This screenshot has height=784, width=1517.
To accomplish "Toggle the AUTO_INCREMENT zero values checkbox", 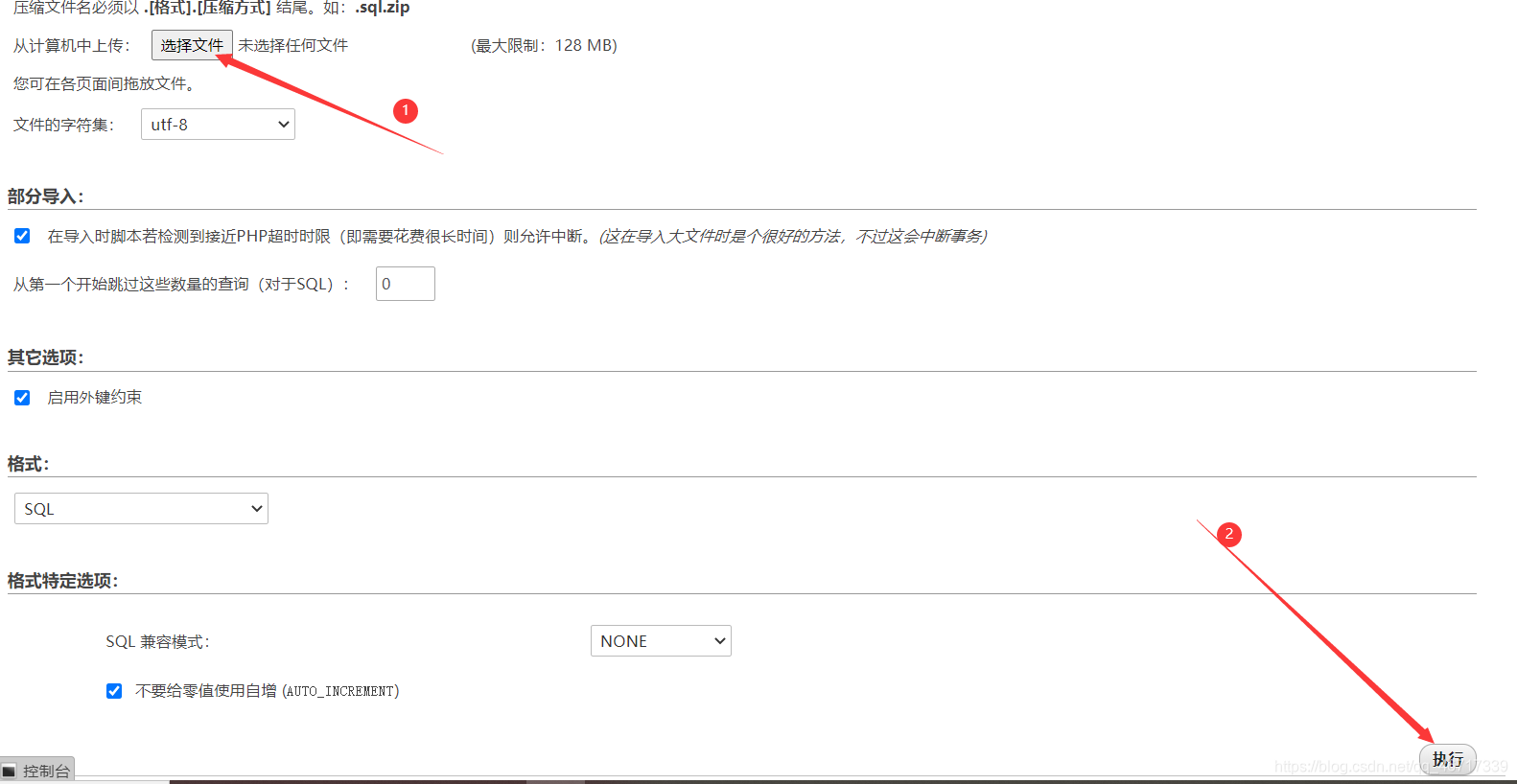I will point(114,691).
